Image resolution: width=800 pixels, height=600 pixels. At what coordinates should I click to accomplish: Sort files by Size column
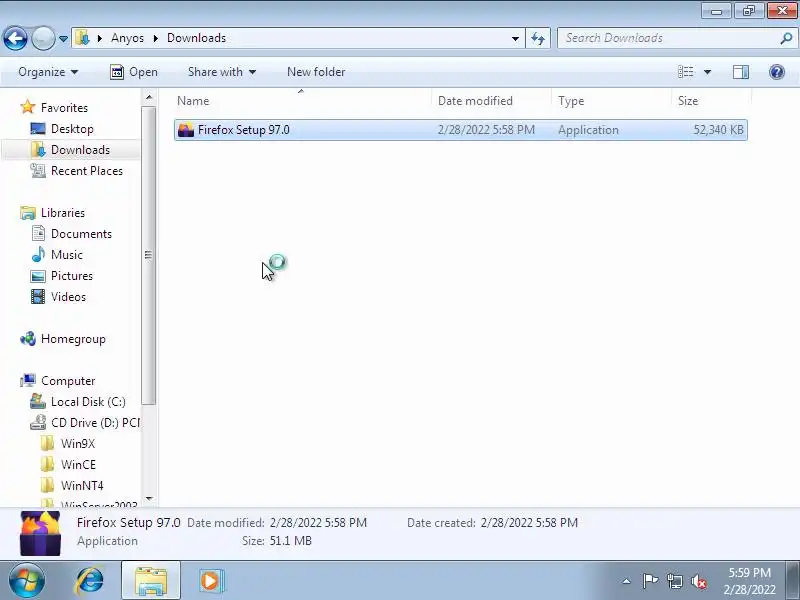click(x=711, y=101)
